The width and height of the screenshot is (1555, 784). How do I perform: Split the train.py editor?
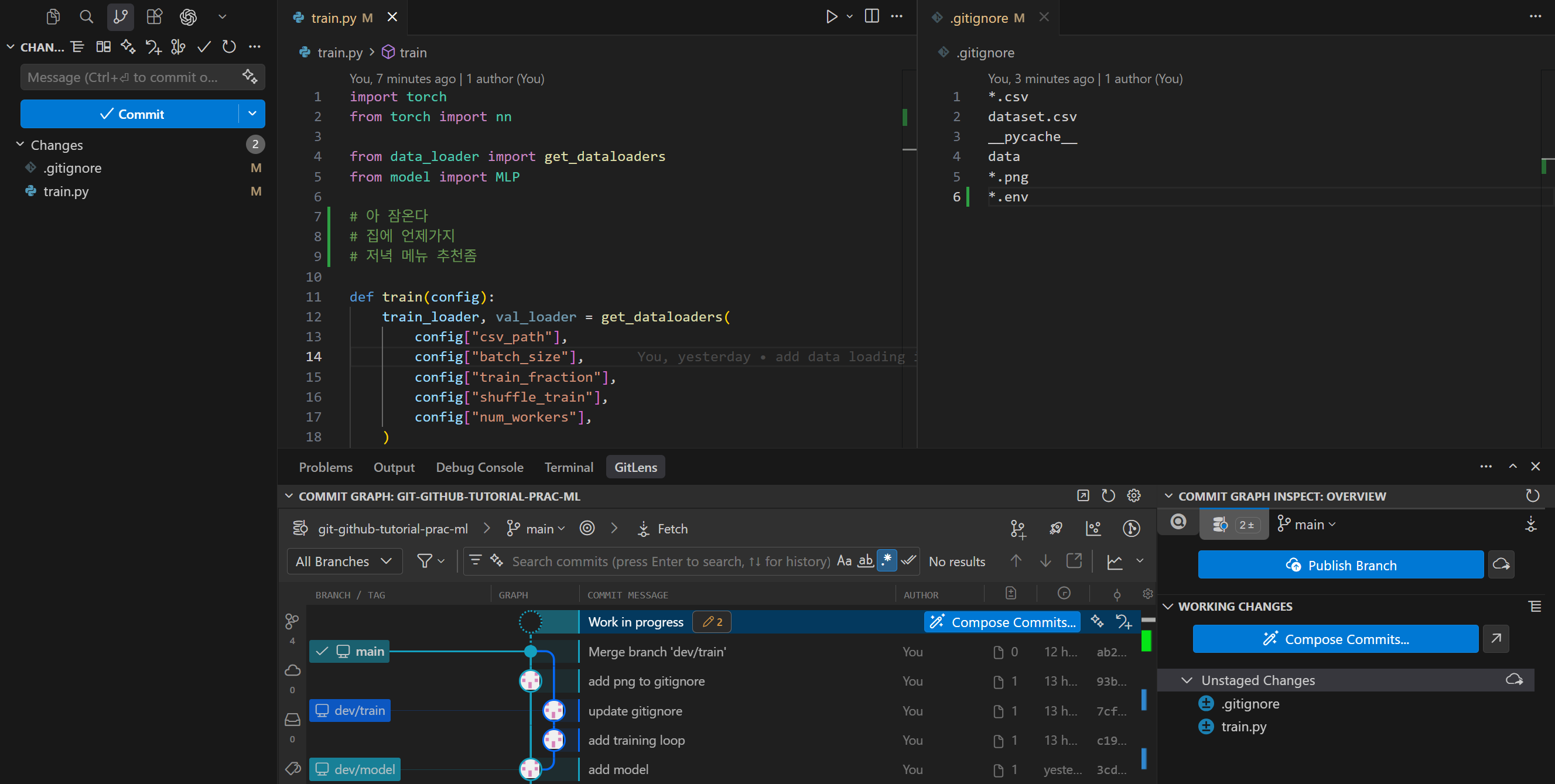point(871,17)
